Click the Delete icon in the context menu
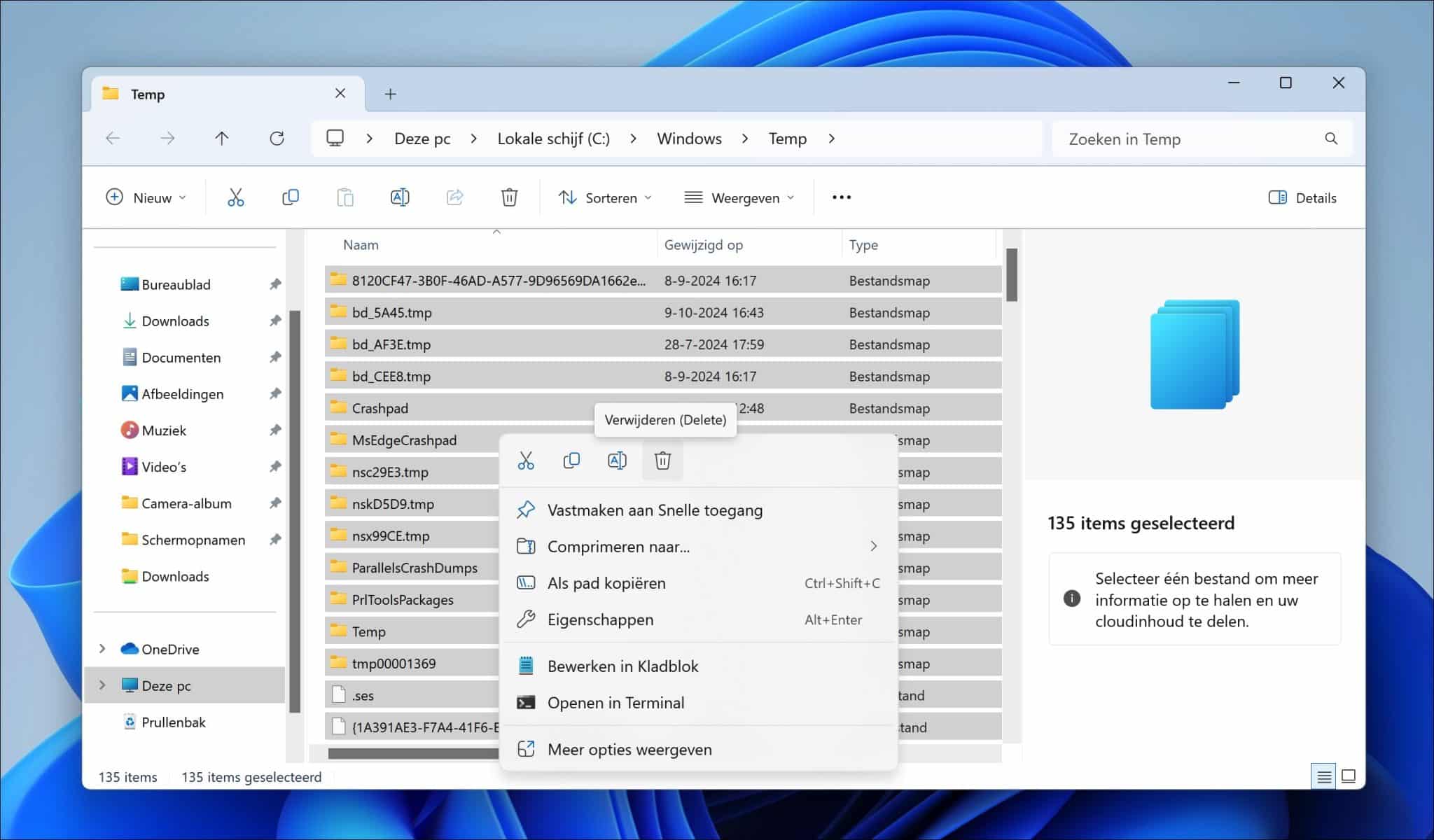The height and width of the screenshot is (840, 1434). [662, 461]
